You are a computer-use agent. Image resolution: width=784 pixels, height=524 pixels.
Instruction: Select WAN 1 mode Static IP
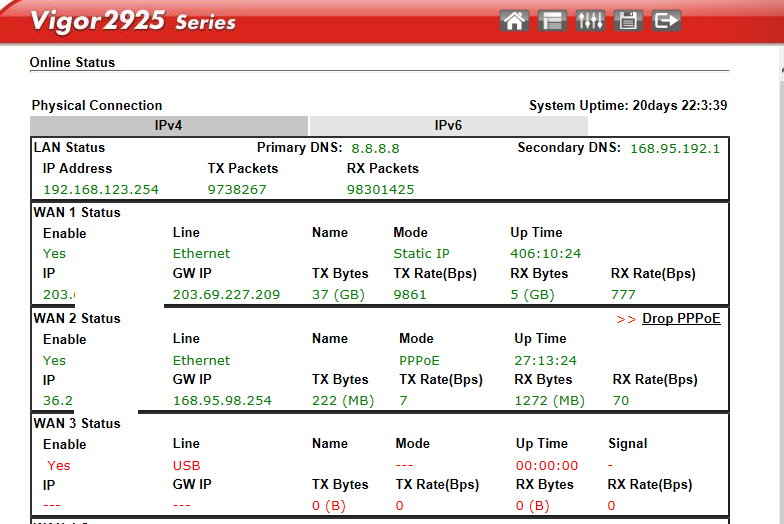tap(422, 254)
